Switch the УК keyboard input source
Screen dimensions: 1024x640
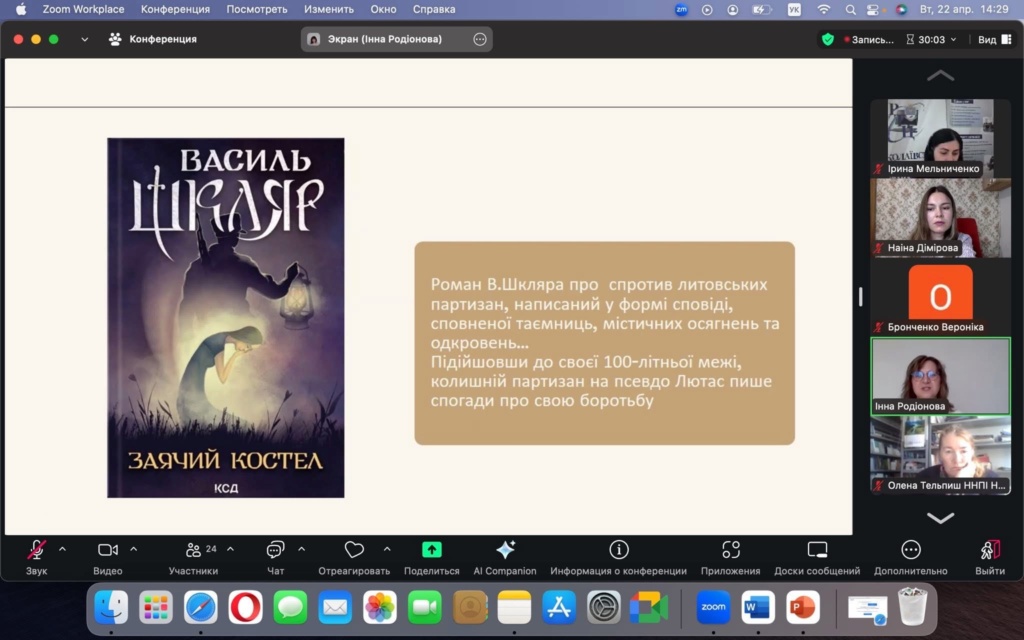point(794,9)
